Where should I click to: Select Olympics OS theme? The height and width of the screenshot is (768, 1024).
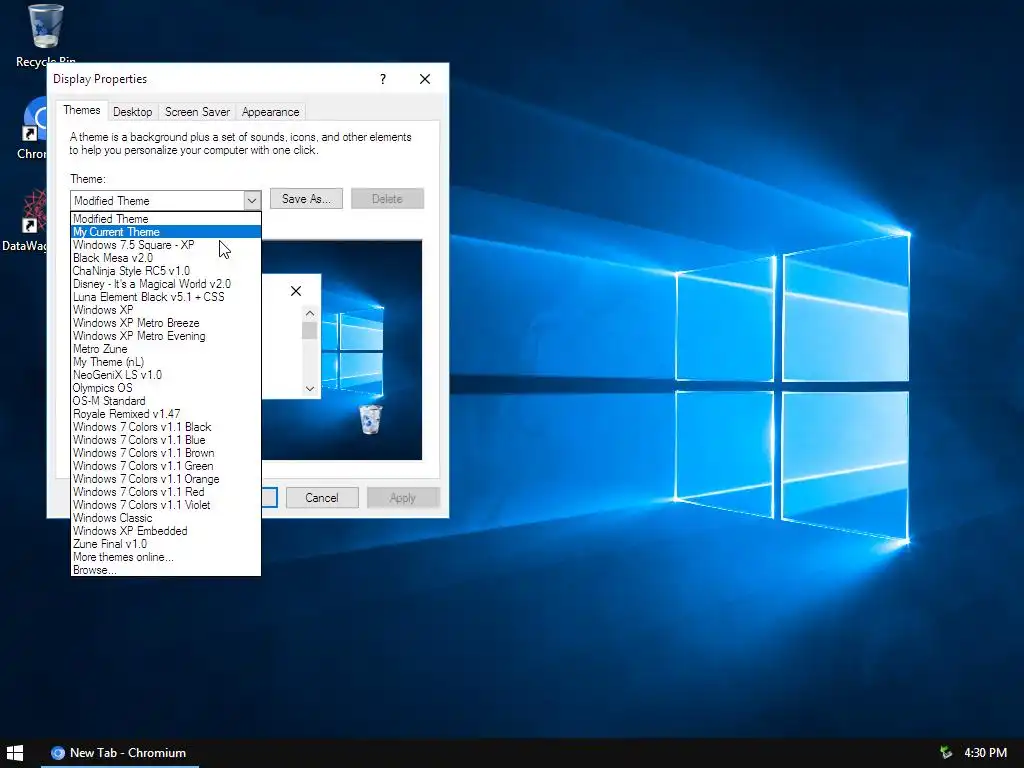(166, 388)
